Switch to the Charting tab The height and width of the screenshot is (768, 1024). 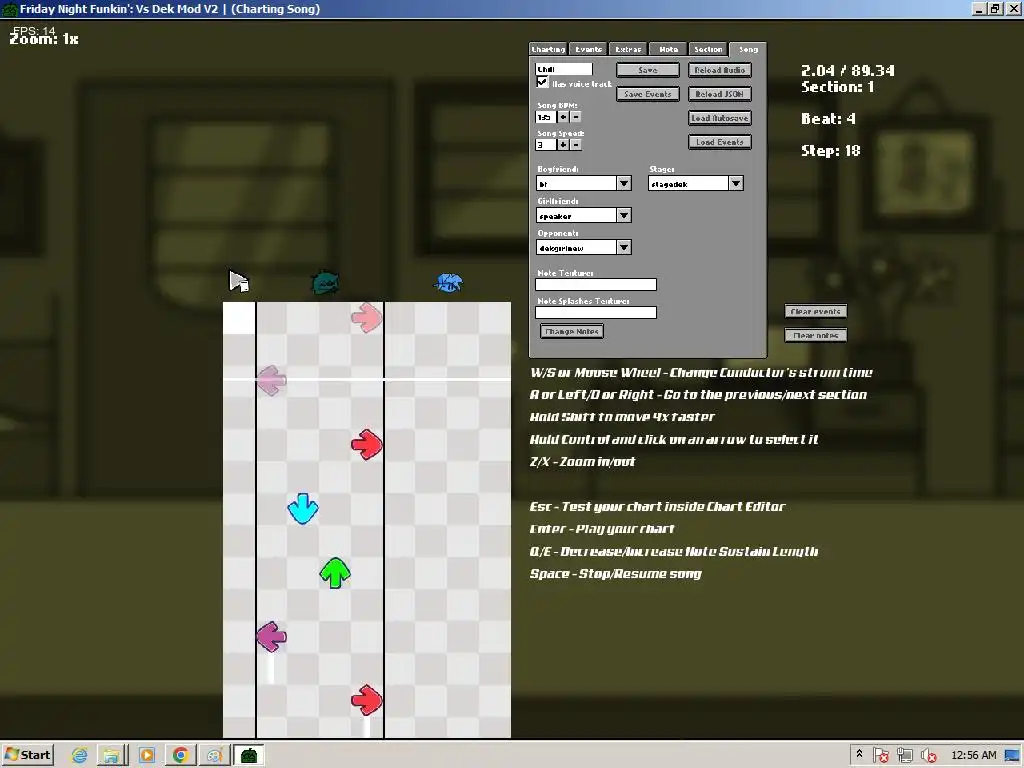coord(548,49)
